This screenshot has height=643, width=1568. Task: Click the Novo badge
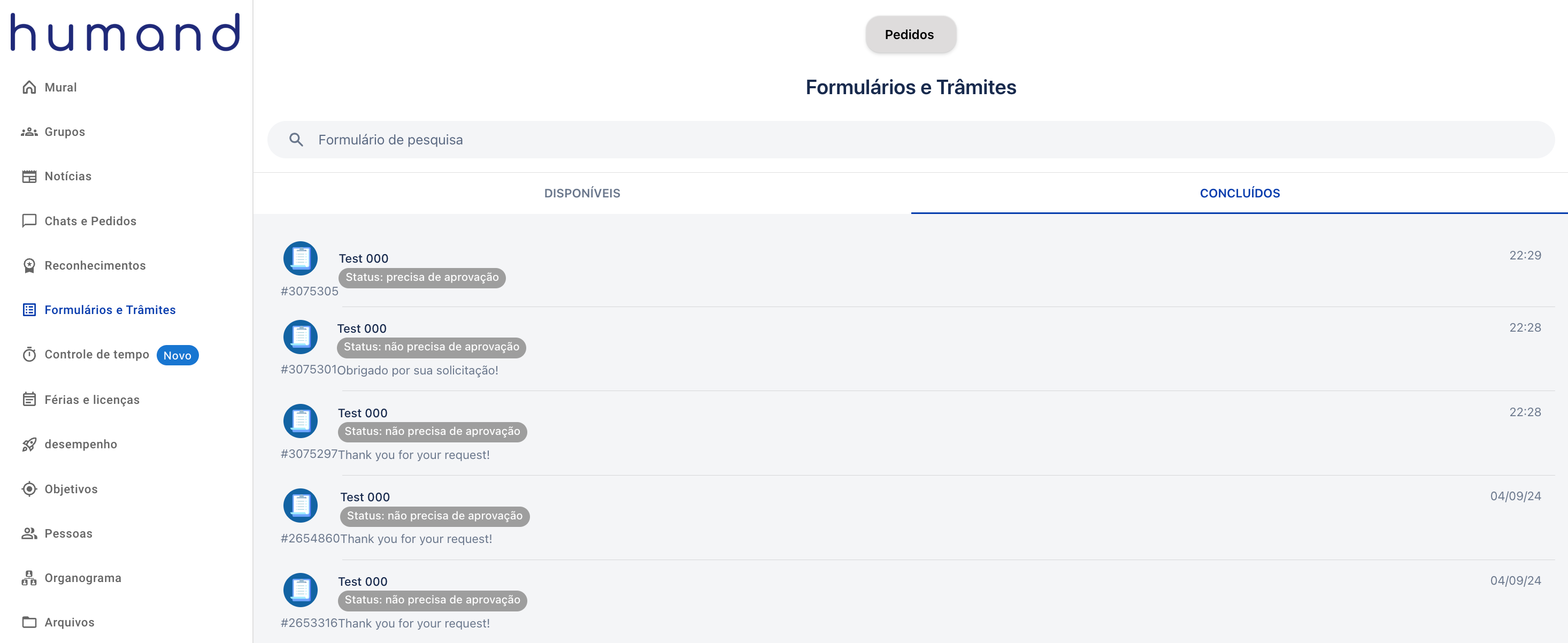pyautogui.click(x=177, y=355)
